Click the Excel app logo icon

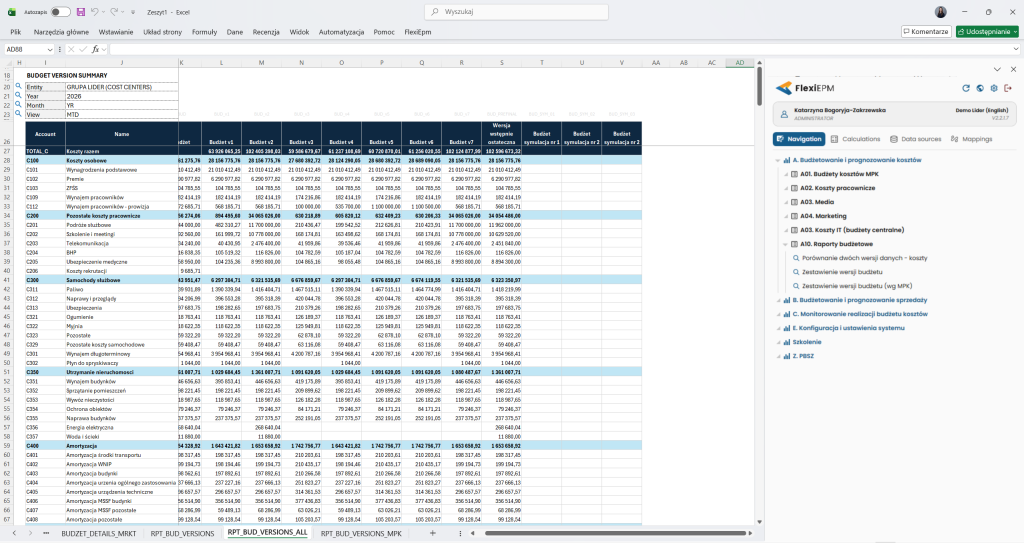tap(10, 12)
